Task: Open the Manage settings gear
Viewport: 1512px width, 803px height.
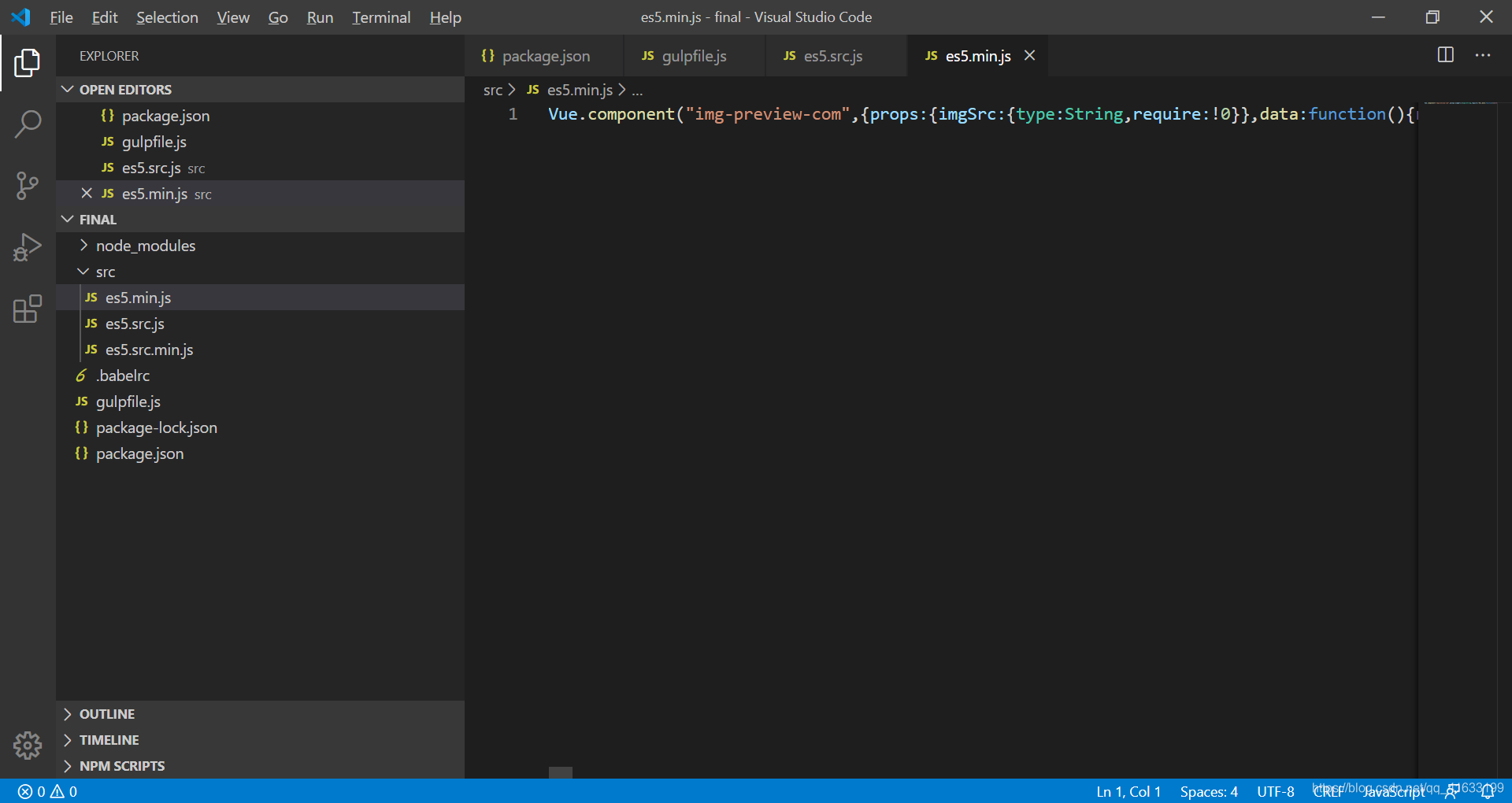Action: click(x=28, y=746)
